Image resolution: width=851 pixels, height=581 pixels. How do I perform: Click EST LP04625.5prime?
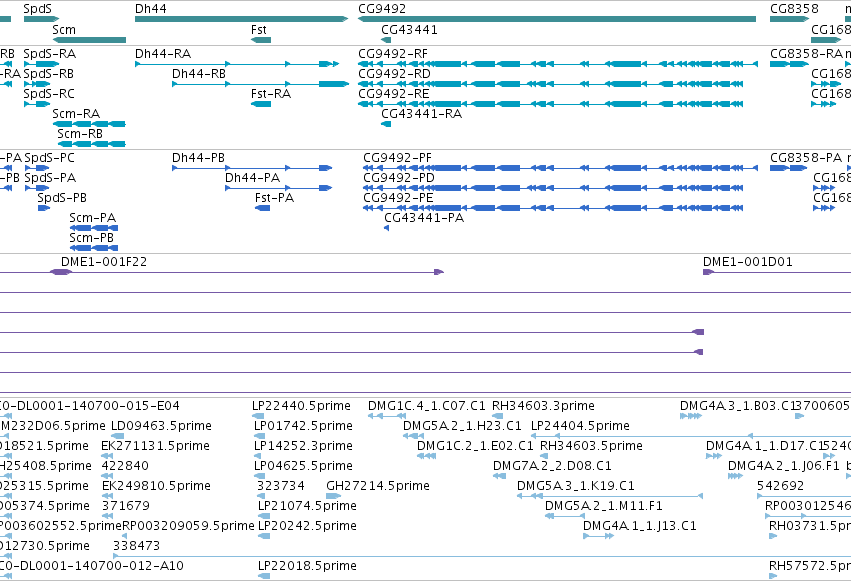[260, 476]
